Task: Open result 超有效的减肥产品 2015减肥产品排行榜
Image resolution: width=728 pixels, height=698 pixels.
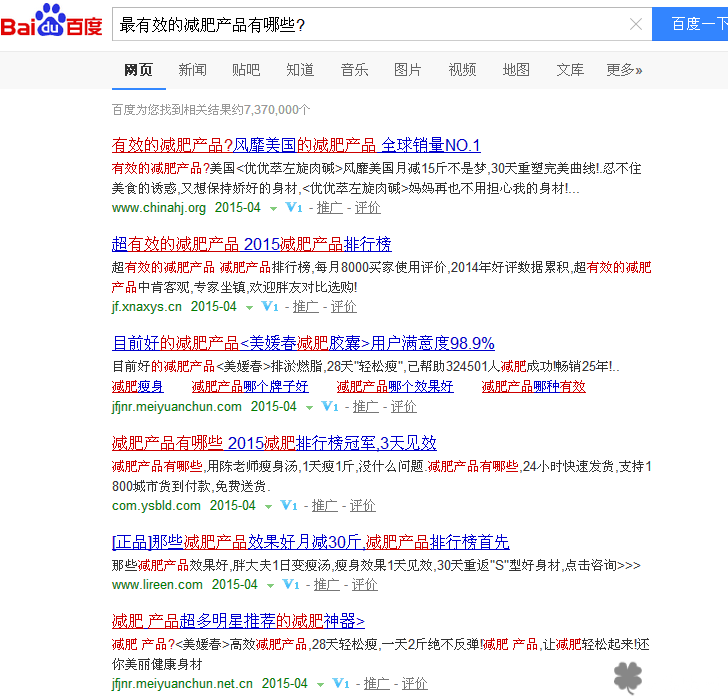Action: click(252, 244)
